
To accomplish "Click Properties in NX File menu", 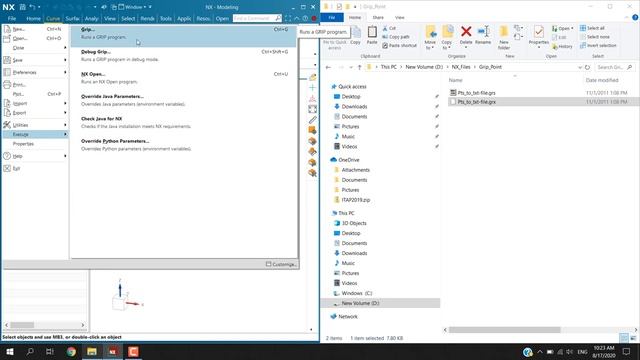I will pos(35,144).
